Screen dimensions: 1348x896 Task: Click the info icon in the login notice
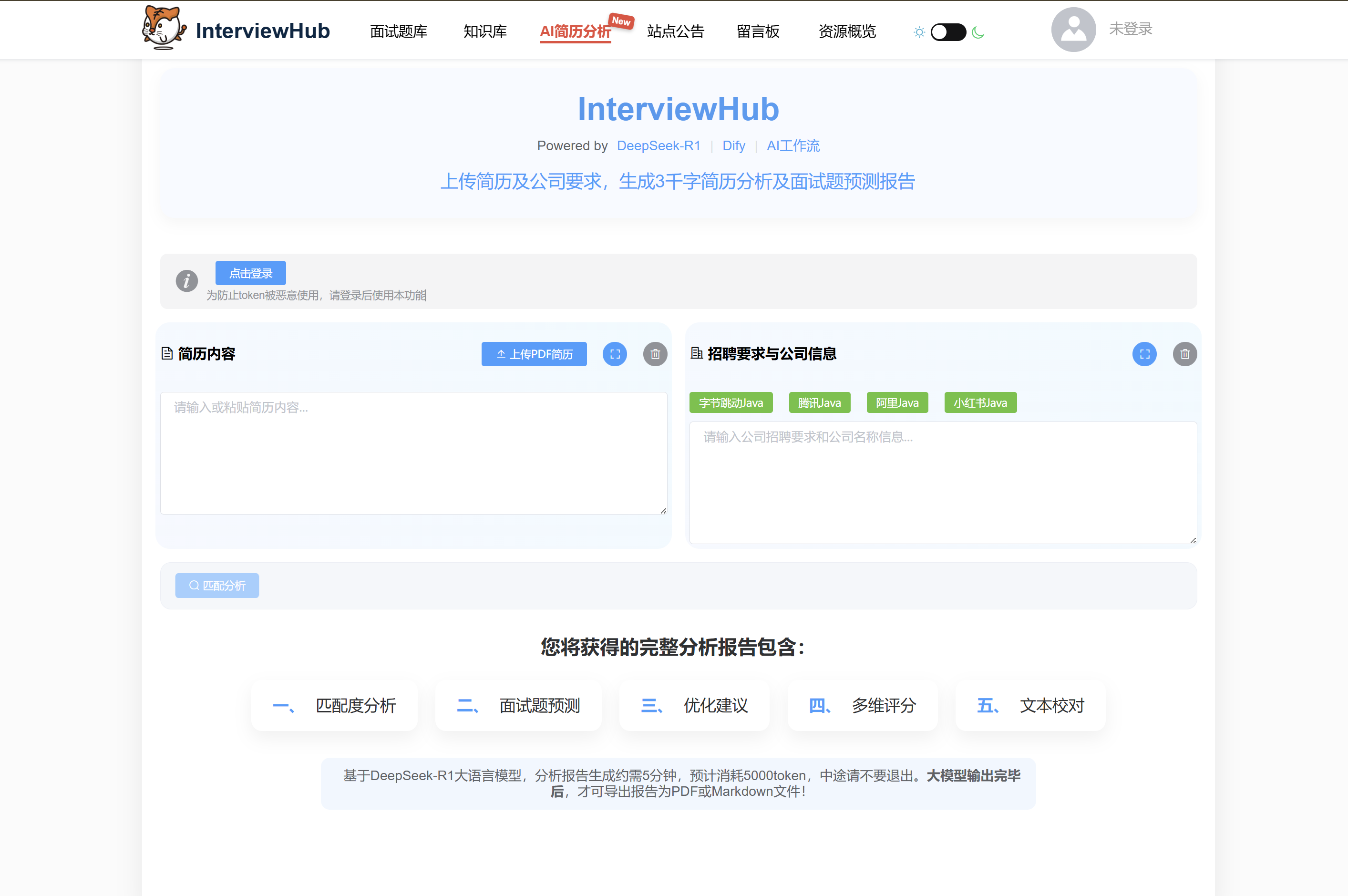(x=187, y=280)
